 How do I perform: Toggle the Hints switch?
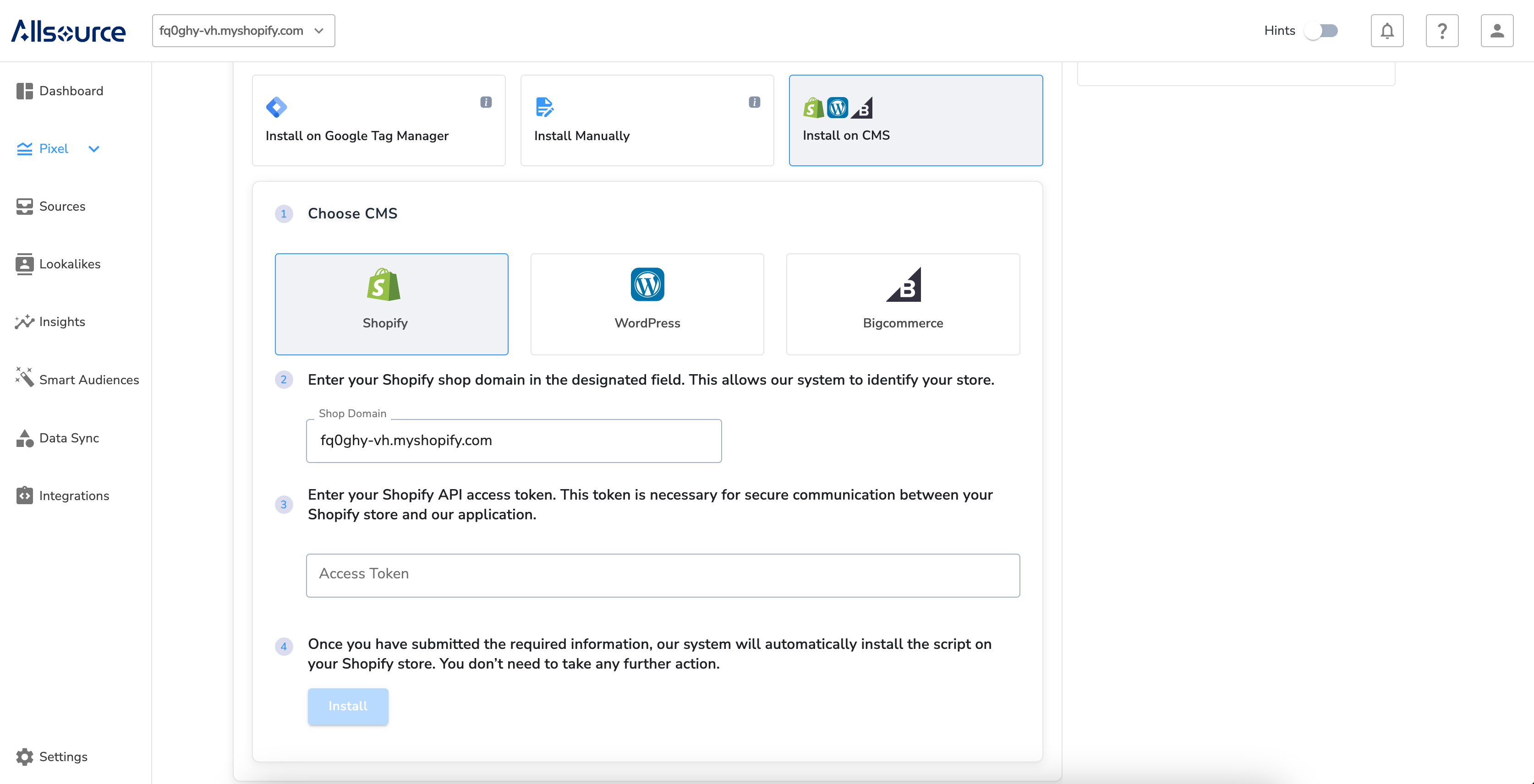[x=1321, y=31]
